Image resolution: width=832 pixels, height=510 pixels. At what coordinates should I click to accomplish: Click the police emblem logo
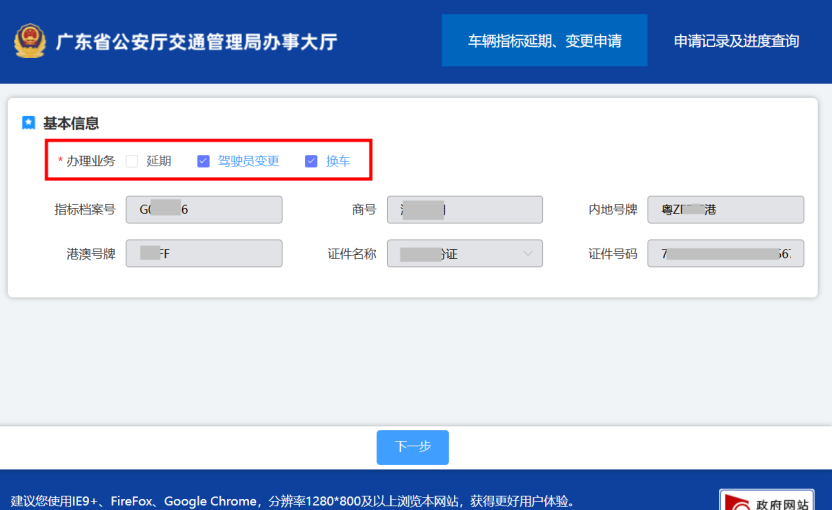(x=30, y=41)
